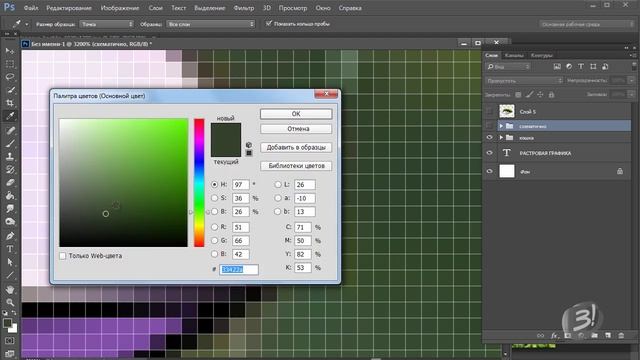Toggle Quick Mask mode icon

pyautogui.click(x=10, y=340)
